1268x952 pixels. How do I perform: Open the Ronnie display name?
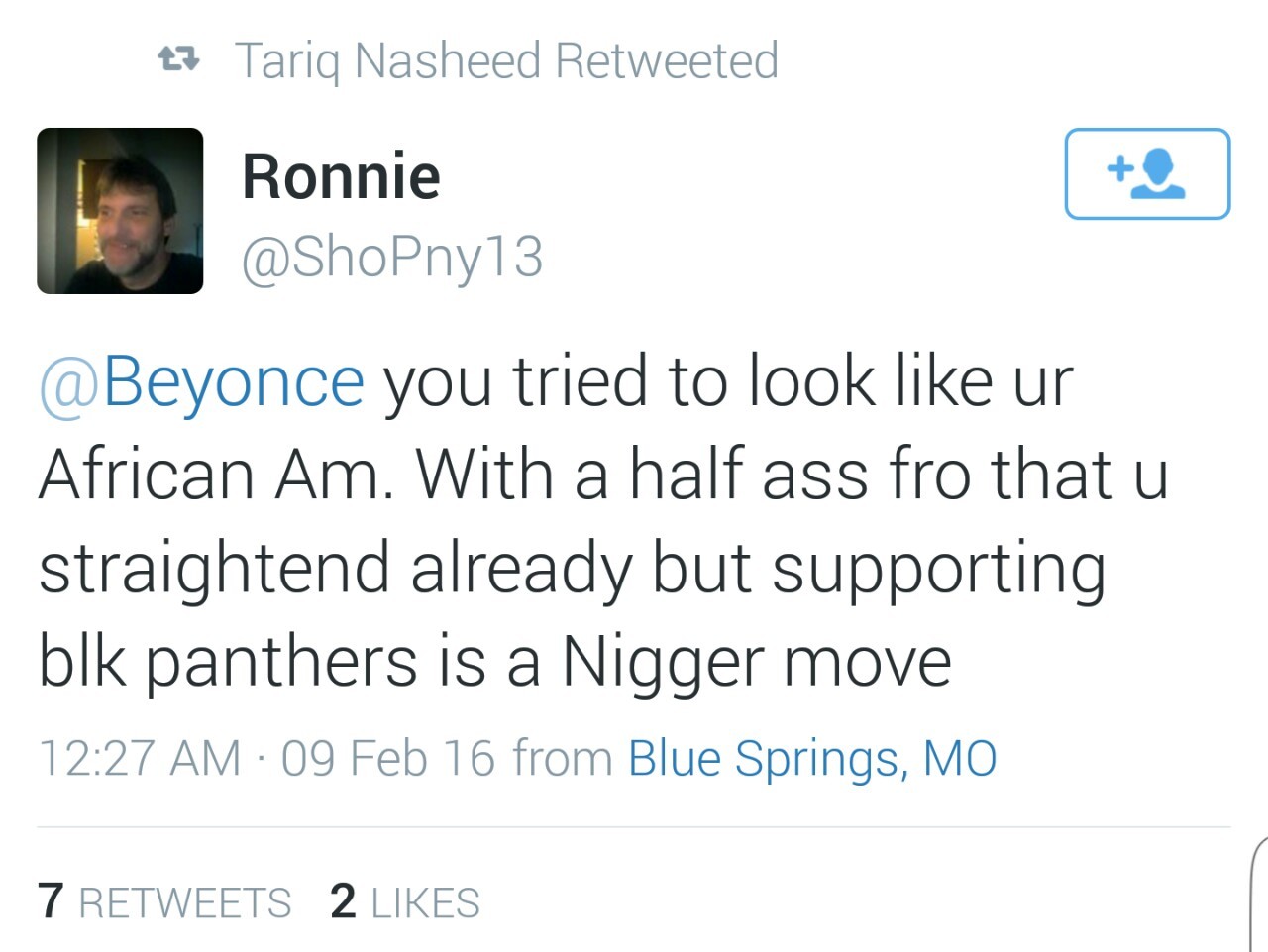coord(341,176)
